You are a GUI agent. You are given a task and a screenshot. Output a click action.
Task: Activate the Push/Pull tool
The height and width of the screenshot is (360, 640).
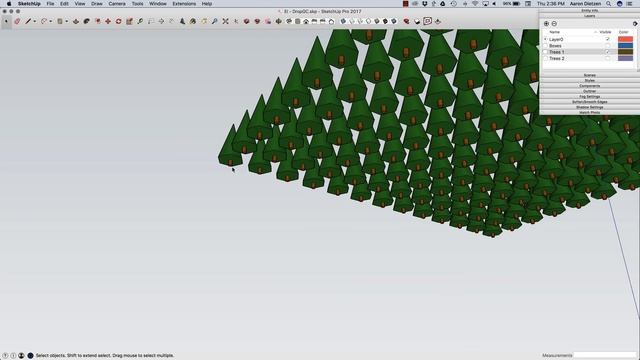[76, 21]
